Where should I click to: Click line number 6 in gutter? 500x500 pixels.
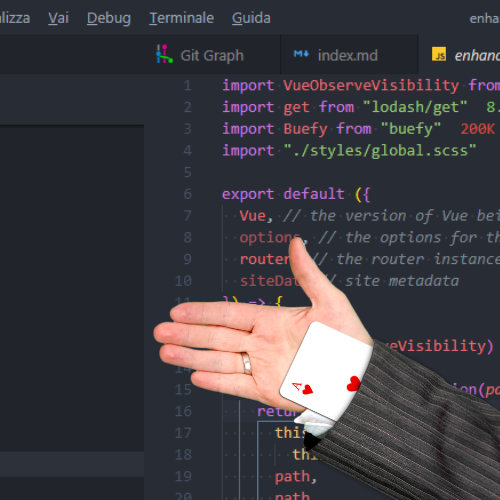(x=188, y=194)
